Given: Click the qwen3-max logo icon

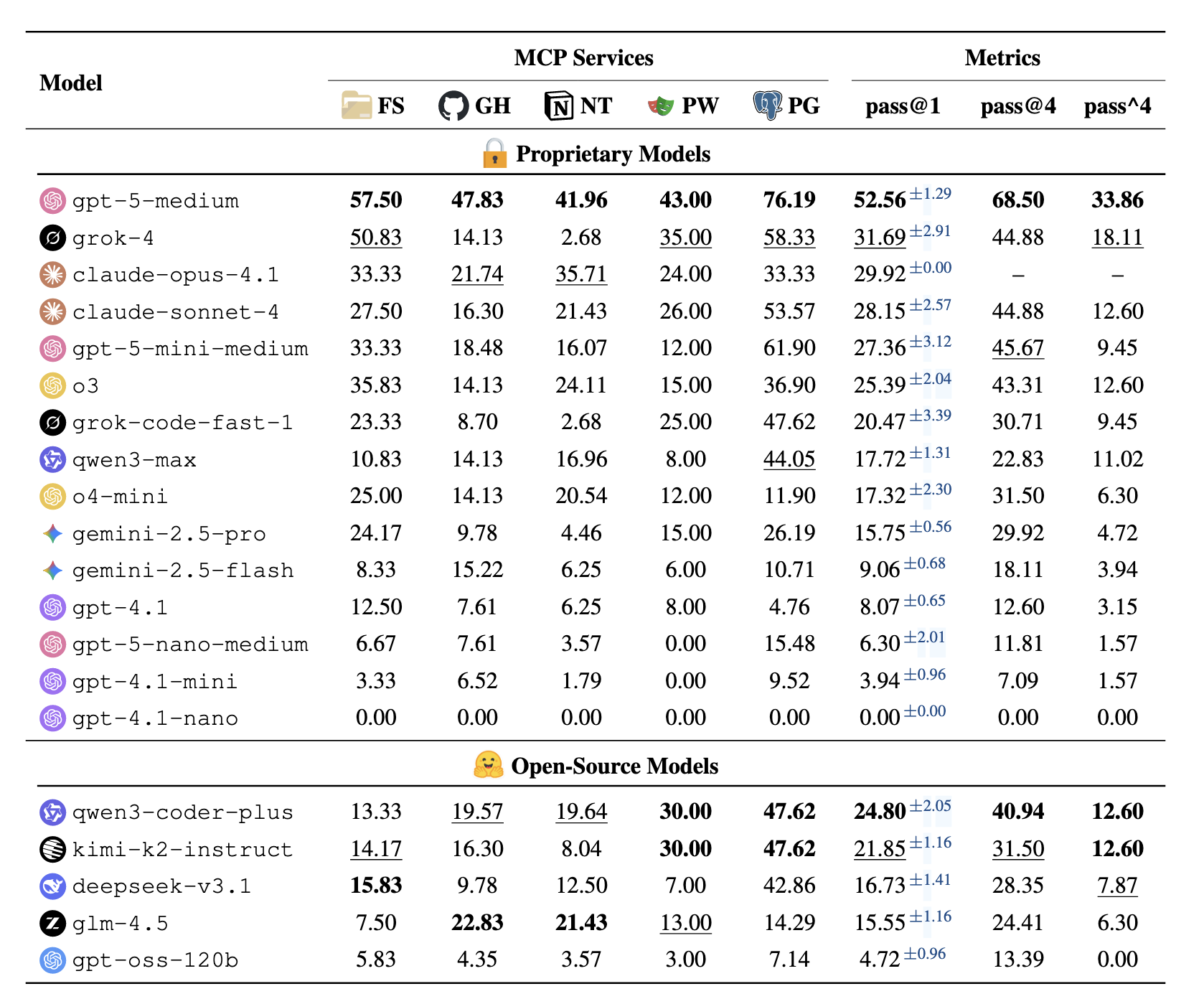Looking at the screenshot, I should click(52, 459).
